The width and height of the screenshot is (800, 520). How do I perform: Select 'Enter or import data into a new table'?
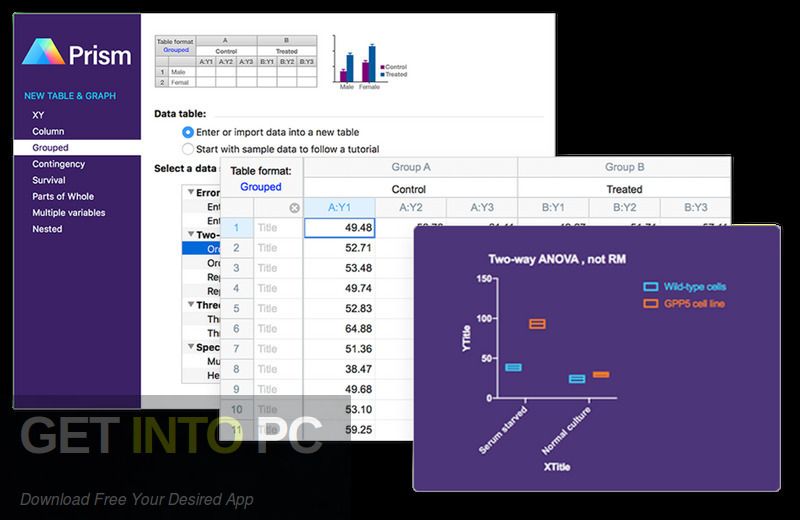coord(188,132)
